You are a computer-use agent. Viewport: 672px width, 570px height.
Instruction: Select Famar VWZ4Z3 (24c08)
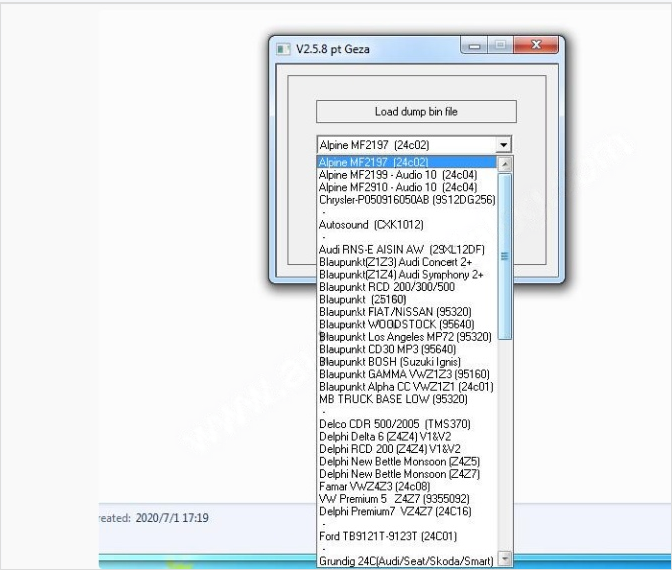click(407, 486)
